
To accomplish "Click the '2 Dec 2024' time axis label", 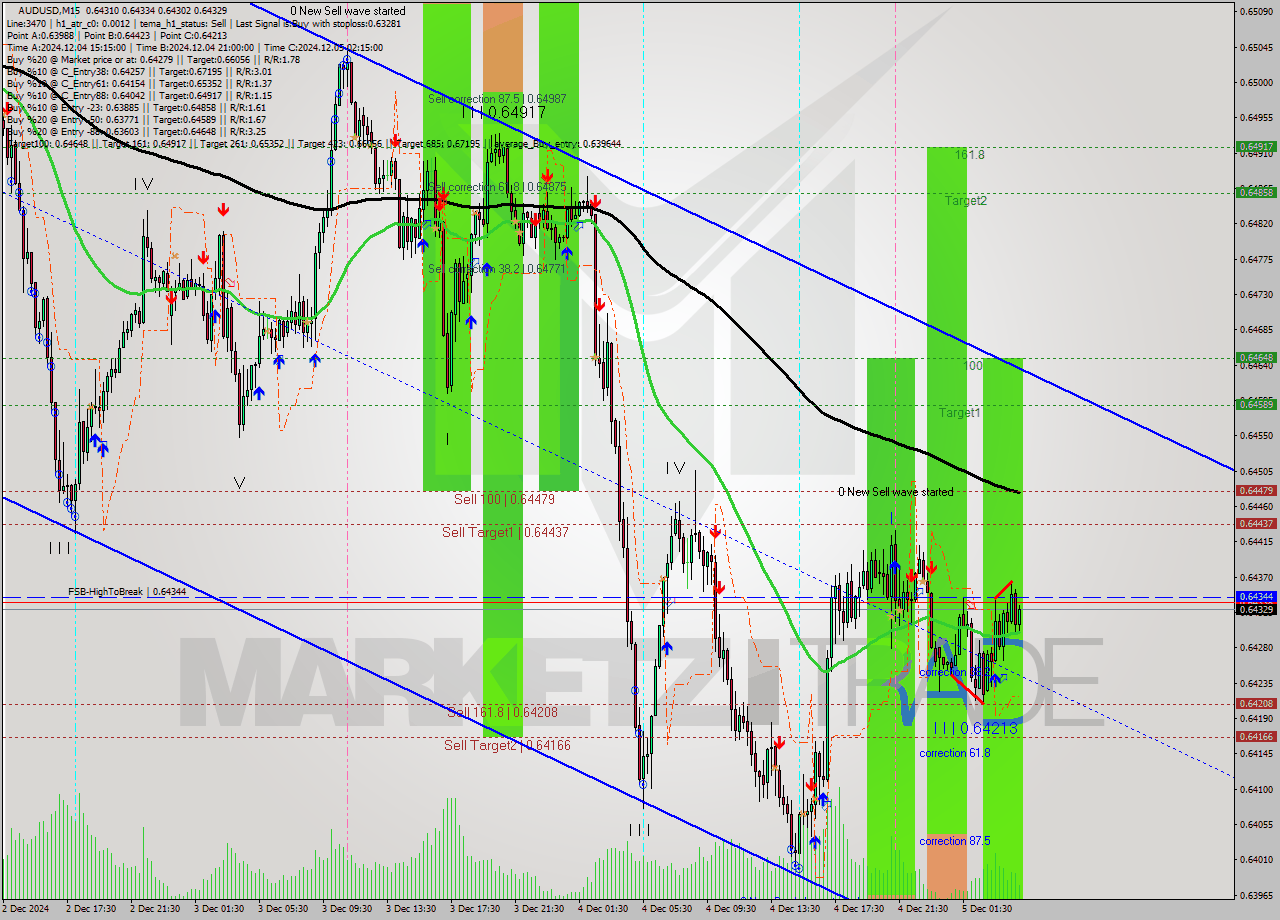I will pyautogui.click(x=25, y=909).
